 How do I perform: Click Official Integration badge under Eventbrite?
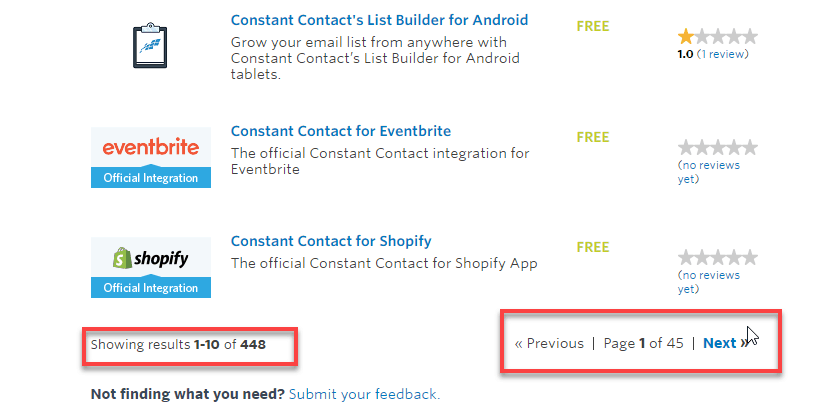click(151, 178)
